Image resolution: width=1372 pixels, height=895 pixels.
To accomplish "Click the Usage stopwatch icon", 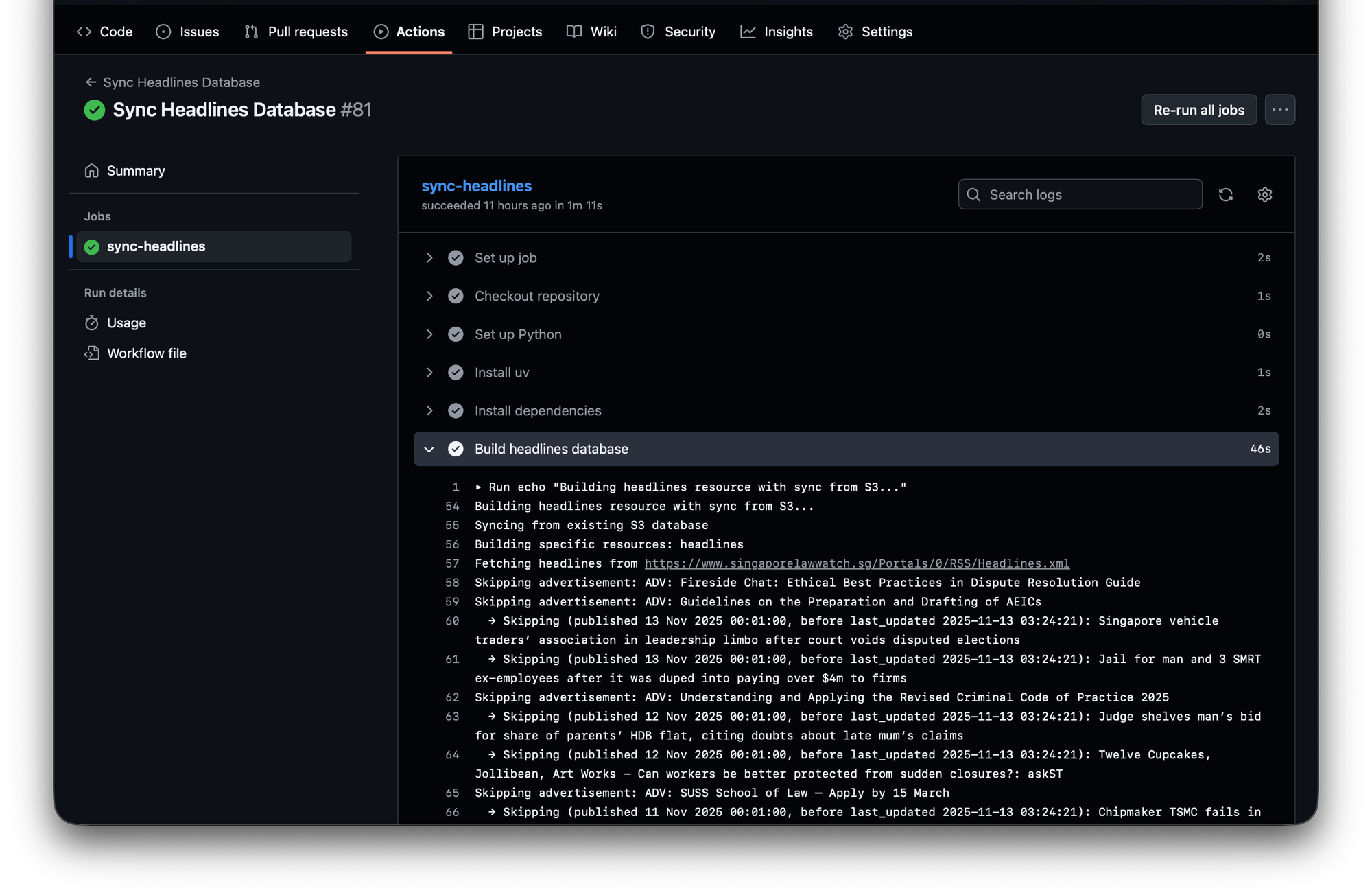I will pyautogui.click(x=92, y=323).
